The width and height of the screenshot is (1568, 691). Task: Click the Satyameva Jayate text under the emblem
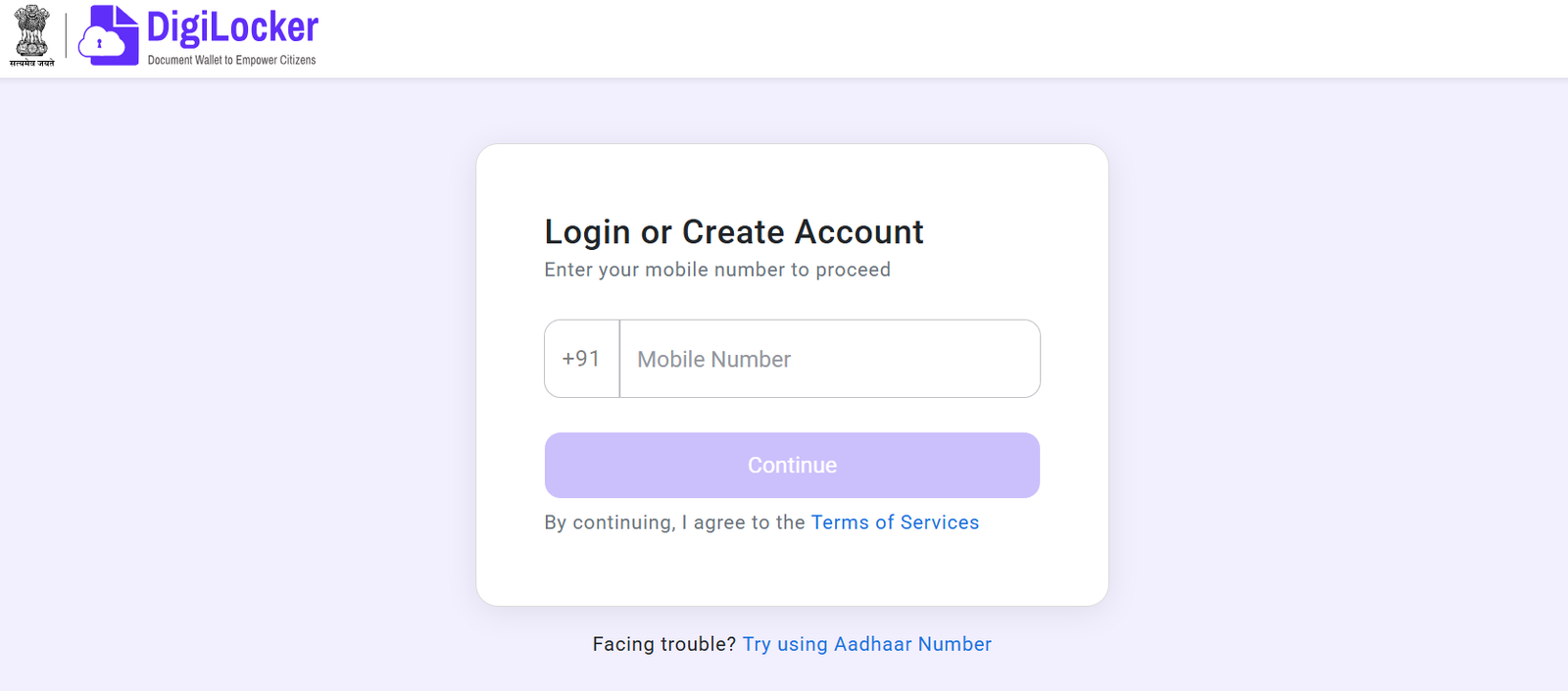[x=31, y=63]
